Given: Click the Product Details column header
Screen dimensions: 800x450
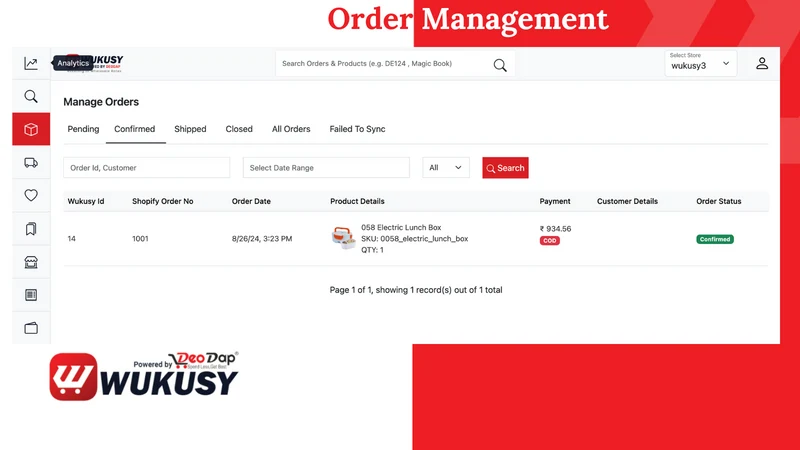Looking at the screenshot, I should click(x=357, y=202).
